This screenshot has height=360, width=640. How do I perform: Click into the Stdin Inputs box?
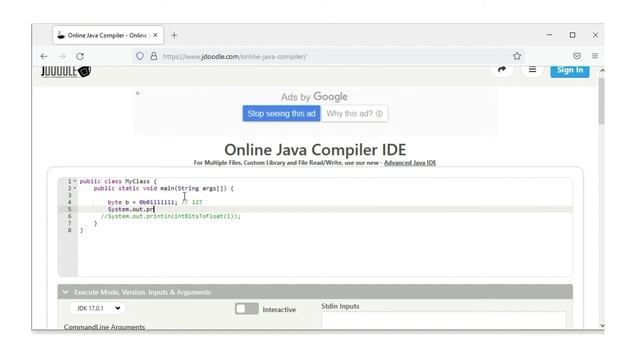(x=444, y=320)
